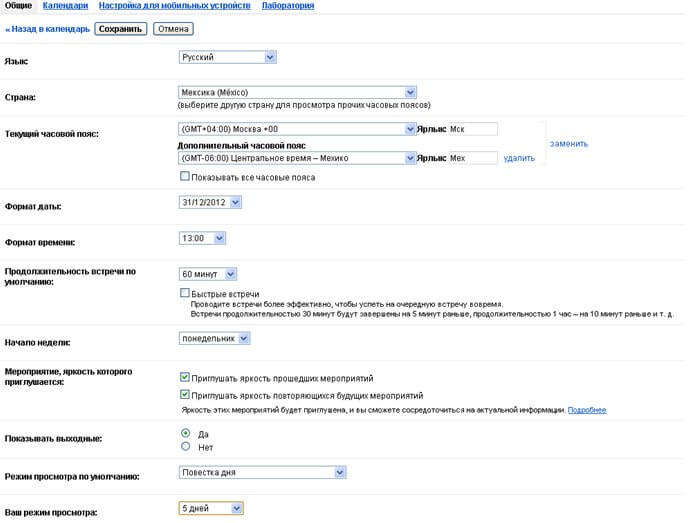The width and height of the screenshot is (692, 523).
Task: Expand the Страна country dropdown
Action: tap(297, 92)
